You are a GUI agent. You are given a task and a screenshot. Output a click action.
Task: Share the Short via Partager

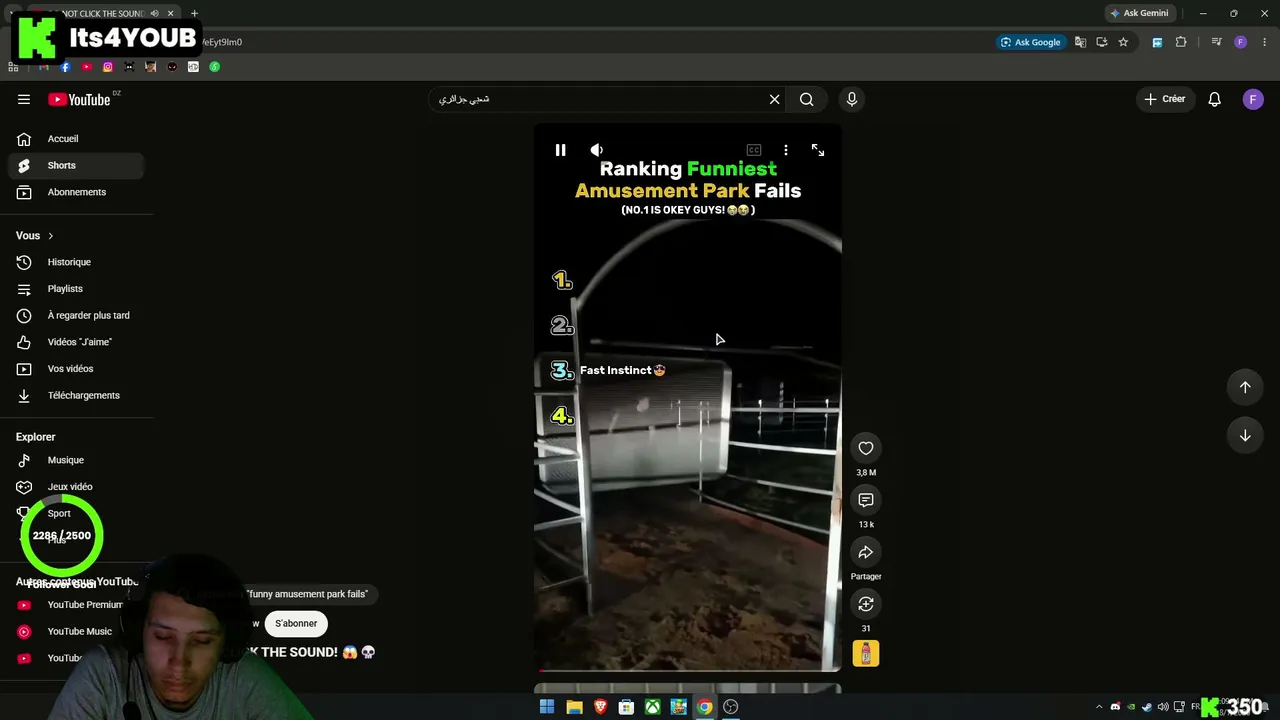click(x=866, y=552)
